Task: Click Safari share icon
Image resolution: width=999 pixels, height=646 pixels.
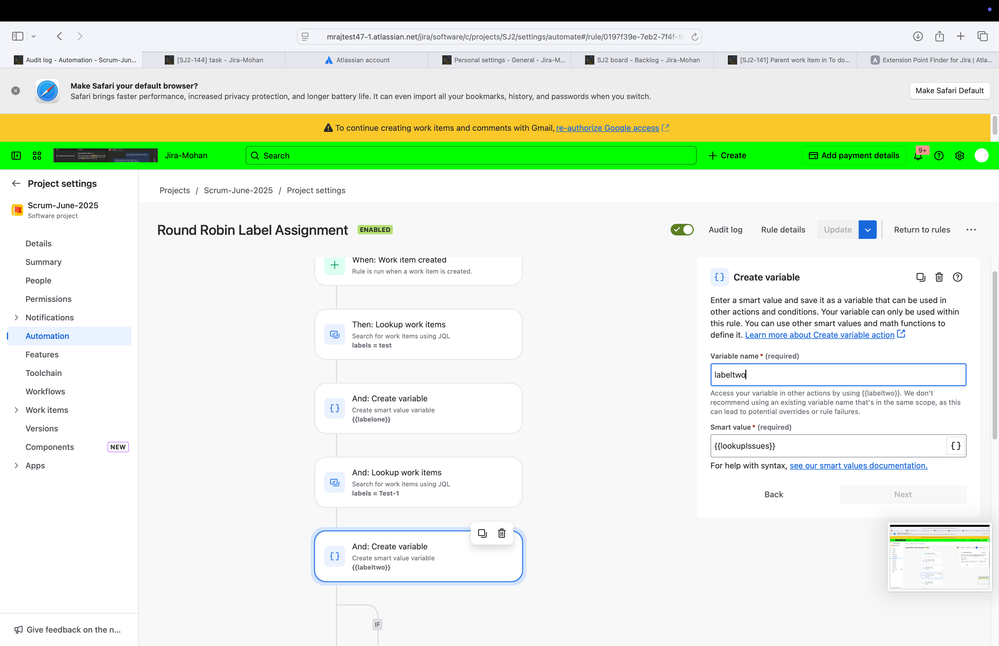Action: (x=940, y=36)
